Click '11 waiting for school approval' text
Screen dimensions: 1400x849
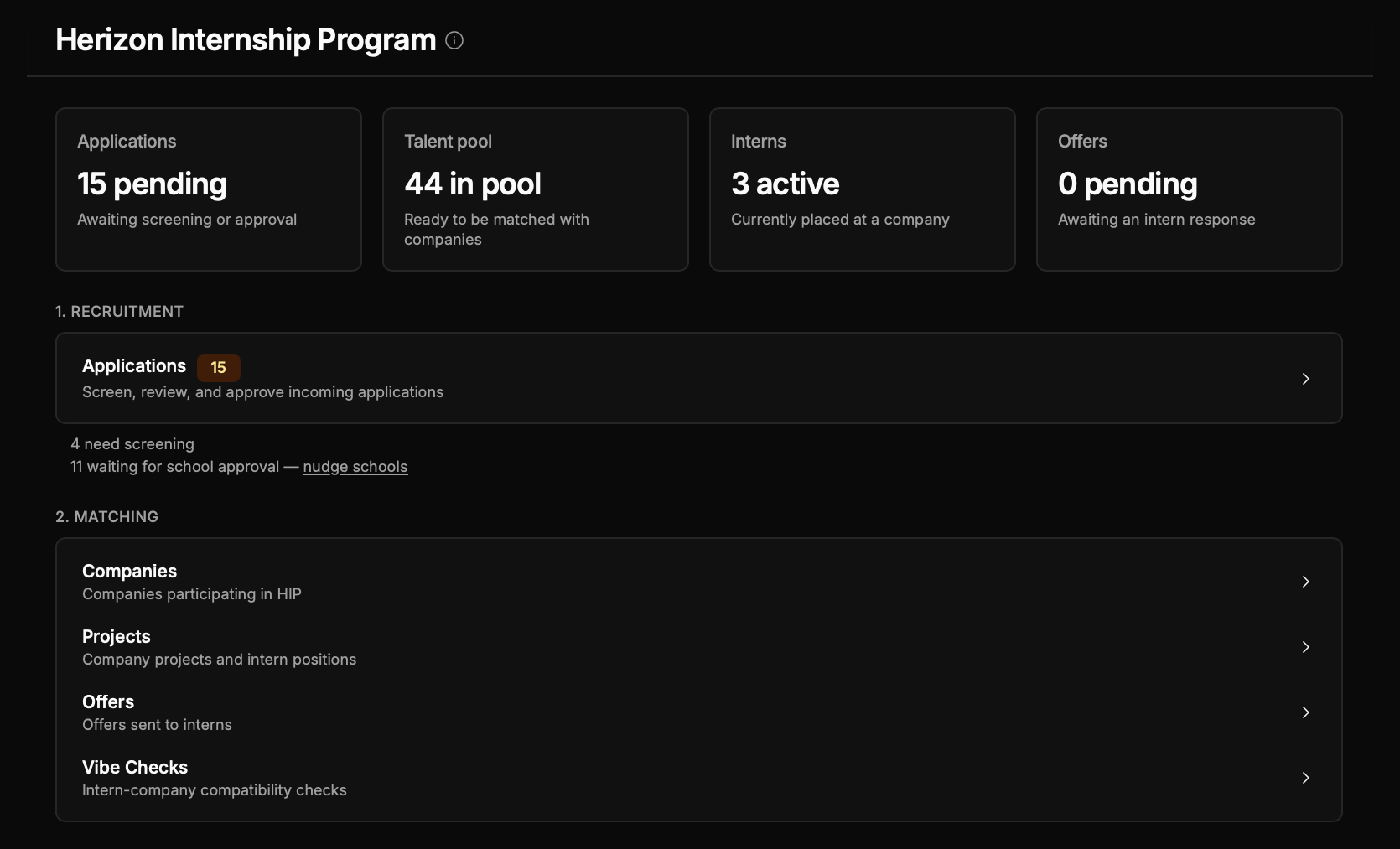tap(174, 467)
